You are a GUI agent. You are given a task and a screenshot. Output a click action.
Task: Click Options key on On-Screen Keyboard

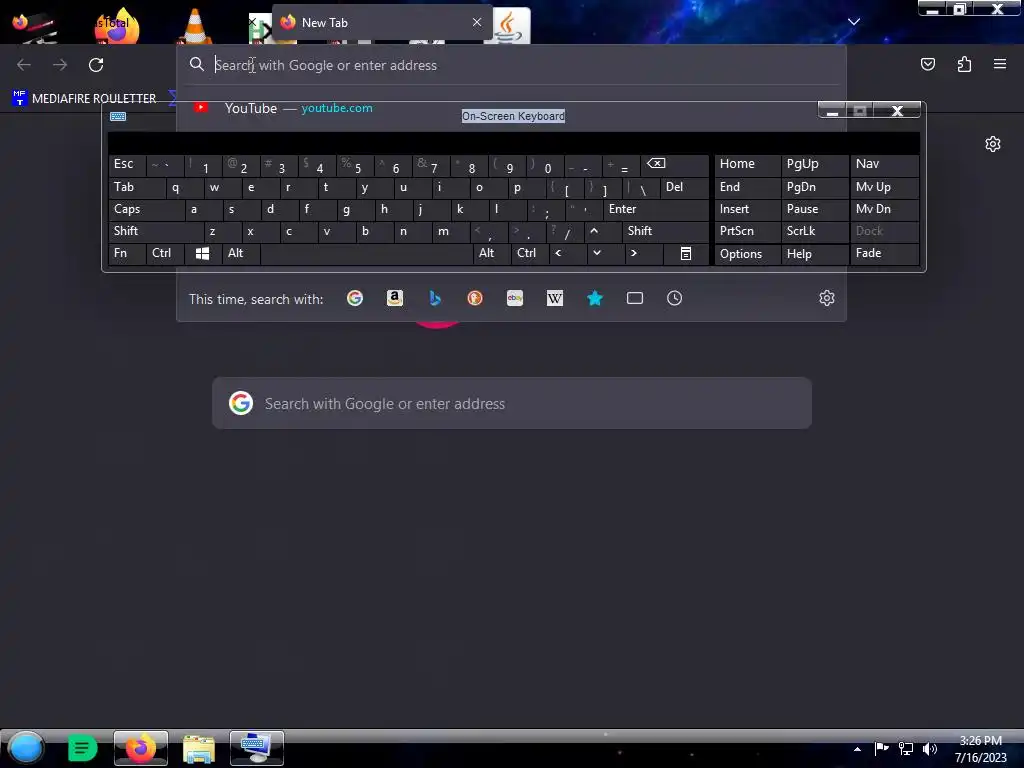pos(747,254)
